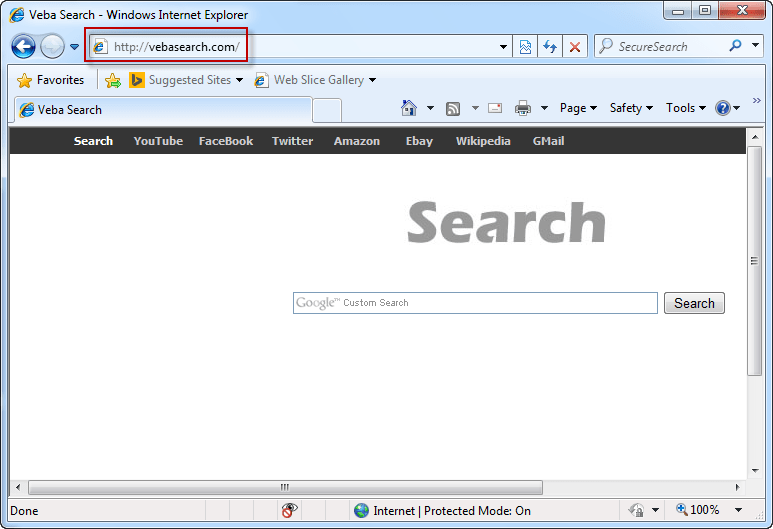Open Suggested Sites in favorites bar
Screen dimensions: 773x529
(x=186, y=80)
